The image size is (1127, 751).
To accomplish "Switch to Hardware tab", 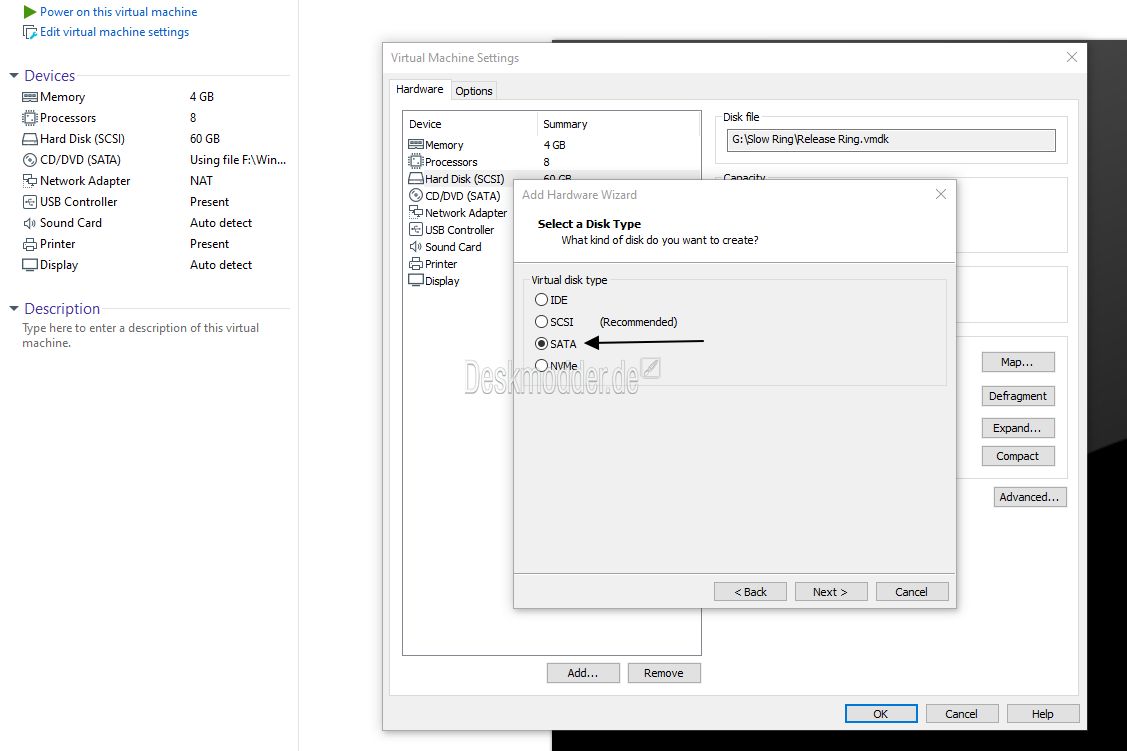I will (x=420, y=89).
